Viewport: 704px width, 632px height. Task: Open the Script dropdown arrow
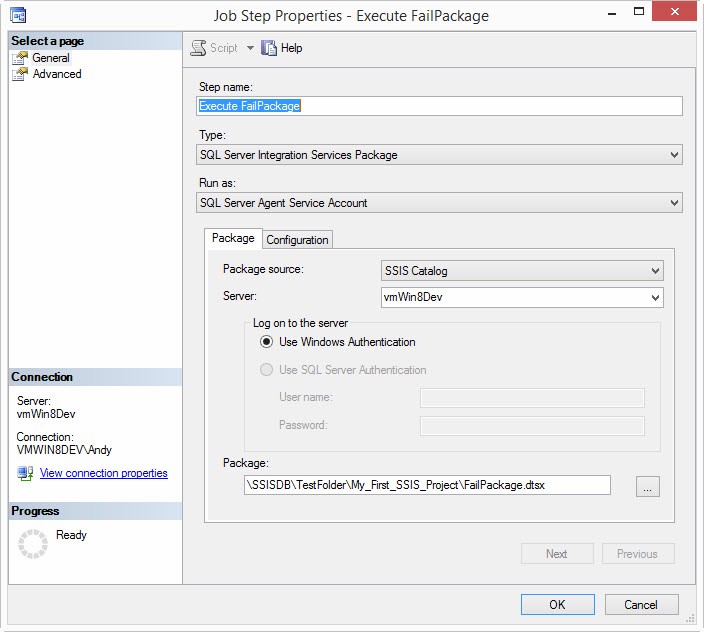[x=250, y=48]
